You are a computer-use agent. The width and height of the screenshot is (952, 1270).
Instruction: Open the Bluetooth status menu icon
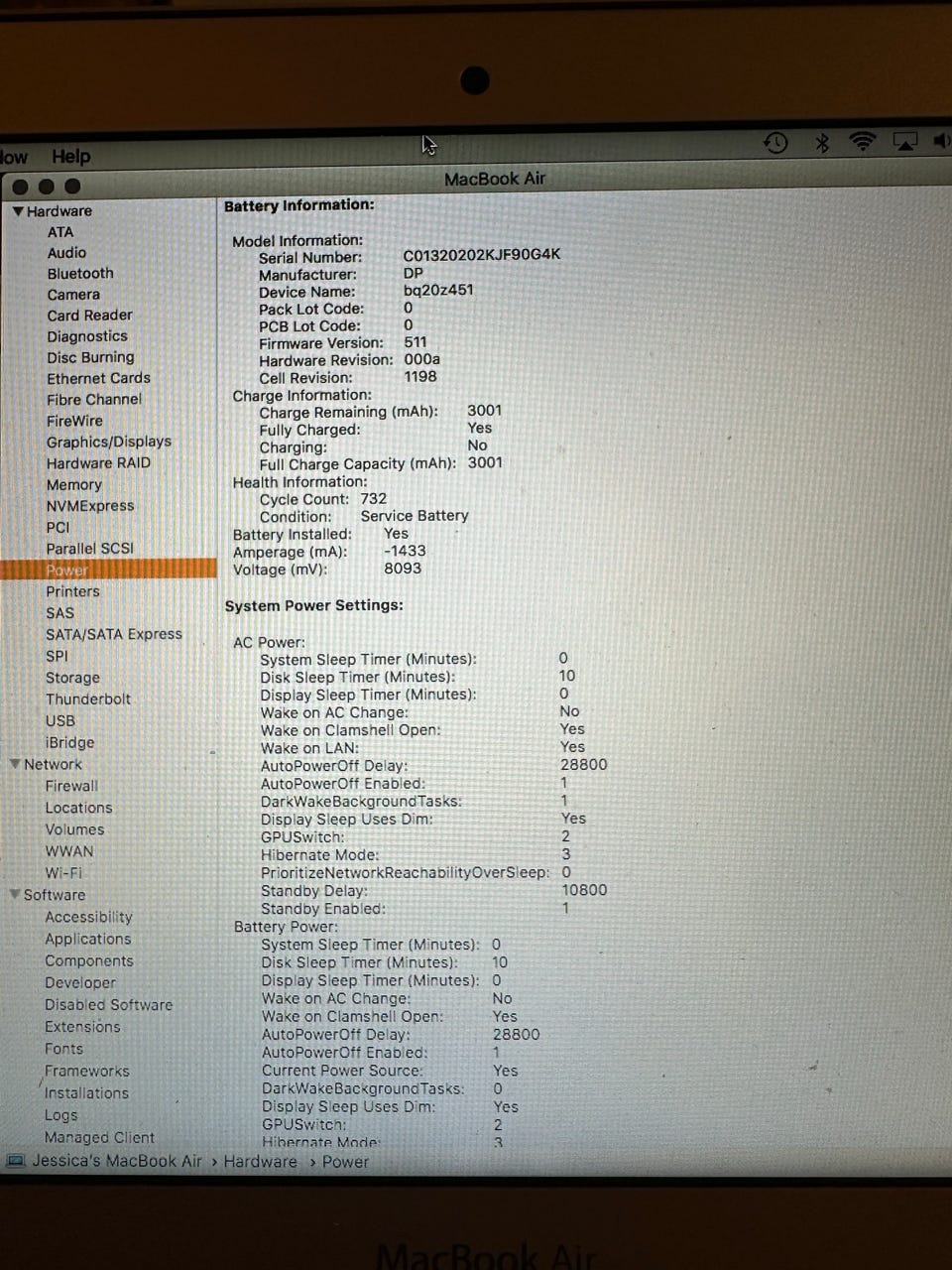coord(822,143)
